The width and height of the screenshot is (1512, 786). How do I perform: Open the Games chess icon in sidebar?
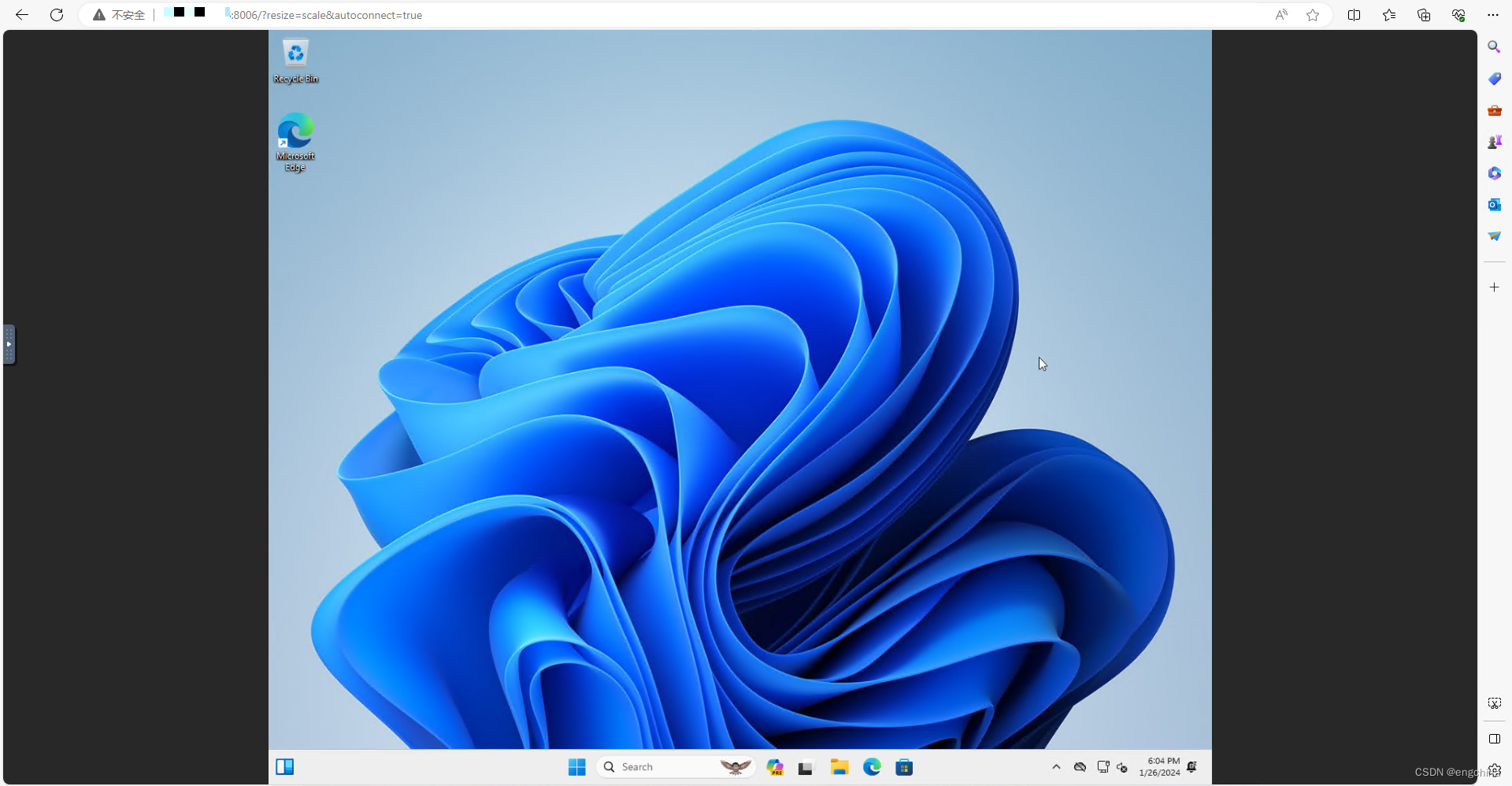tap(1494, 142)
